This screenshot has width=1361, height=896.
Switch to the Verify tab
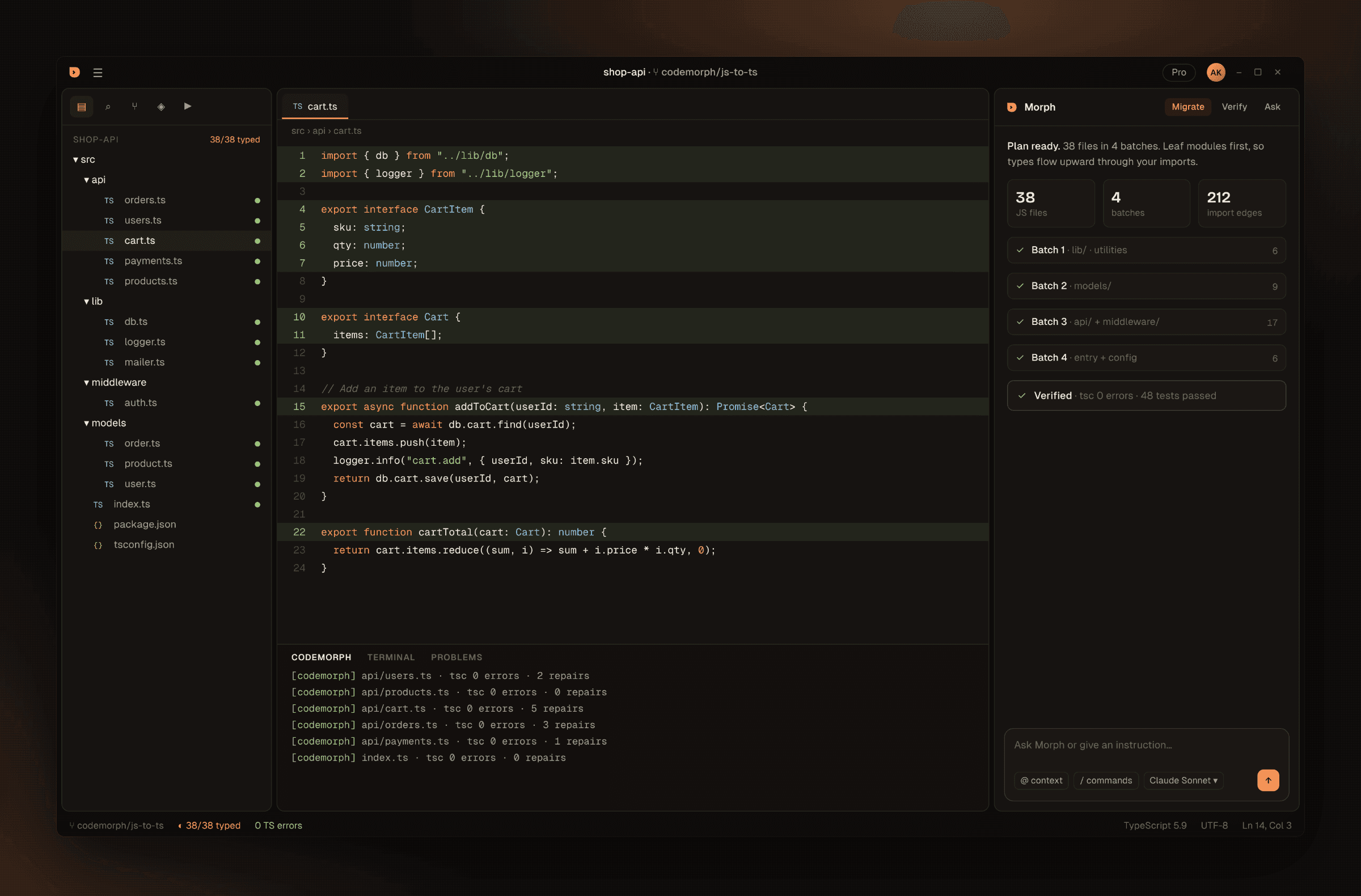click(1234, 107)
